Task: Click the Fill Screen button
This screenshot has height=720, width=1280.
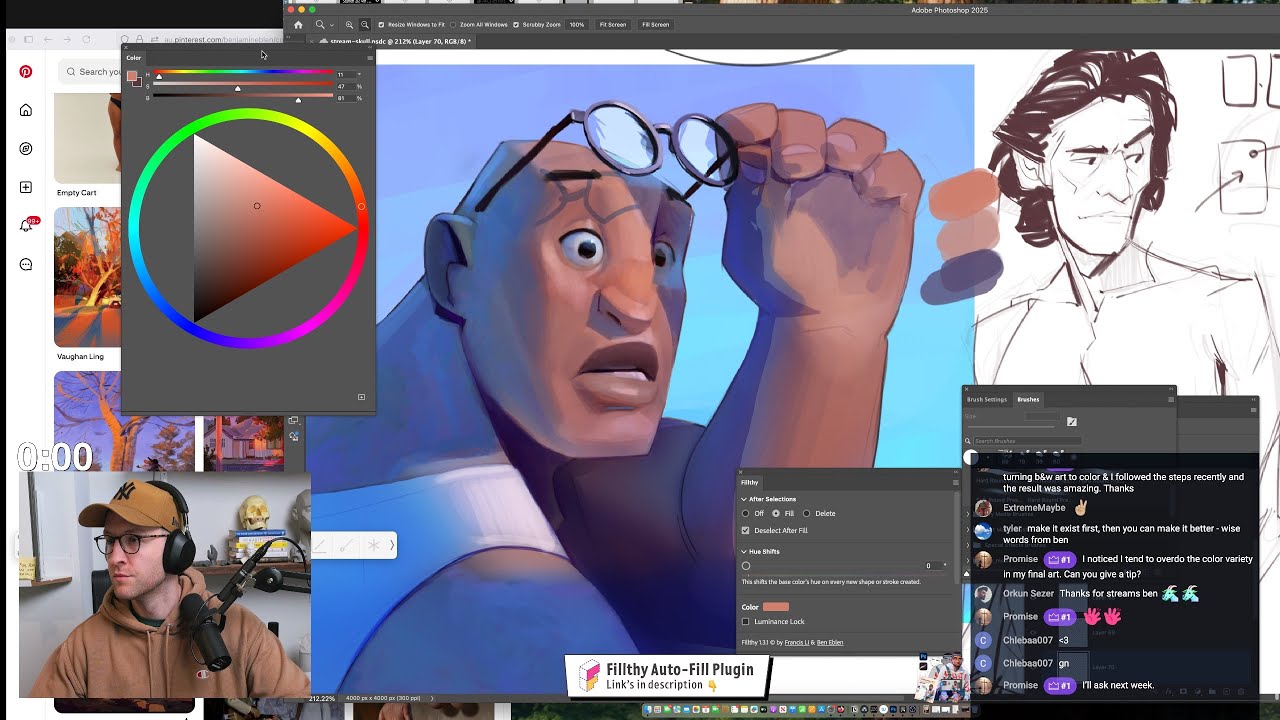Action: click(655, 25)
